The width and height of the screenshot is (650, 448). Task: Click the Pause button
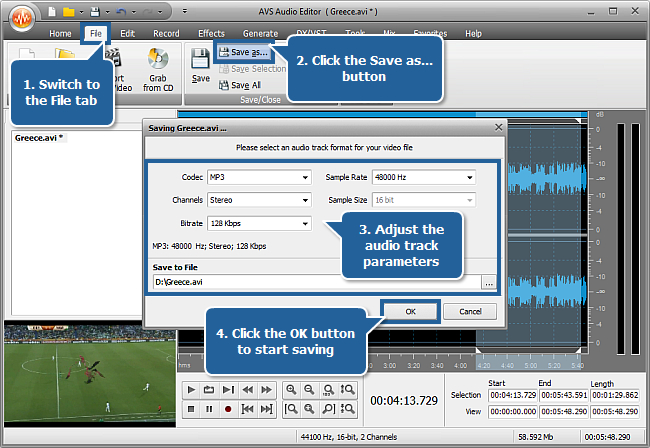[x=209, y=409]
